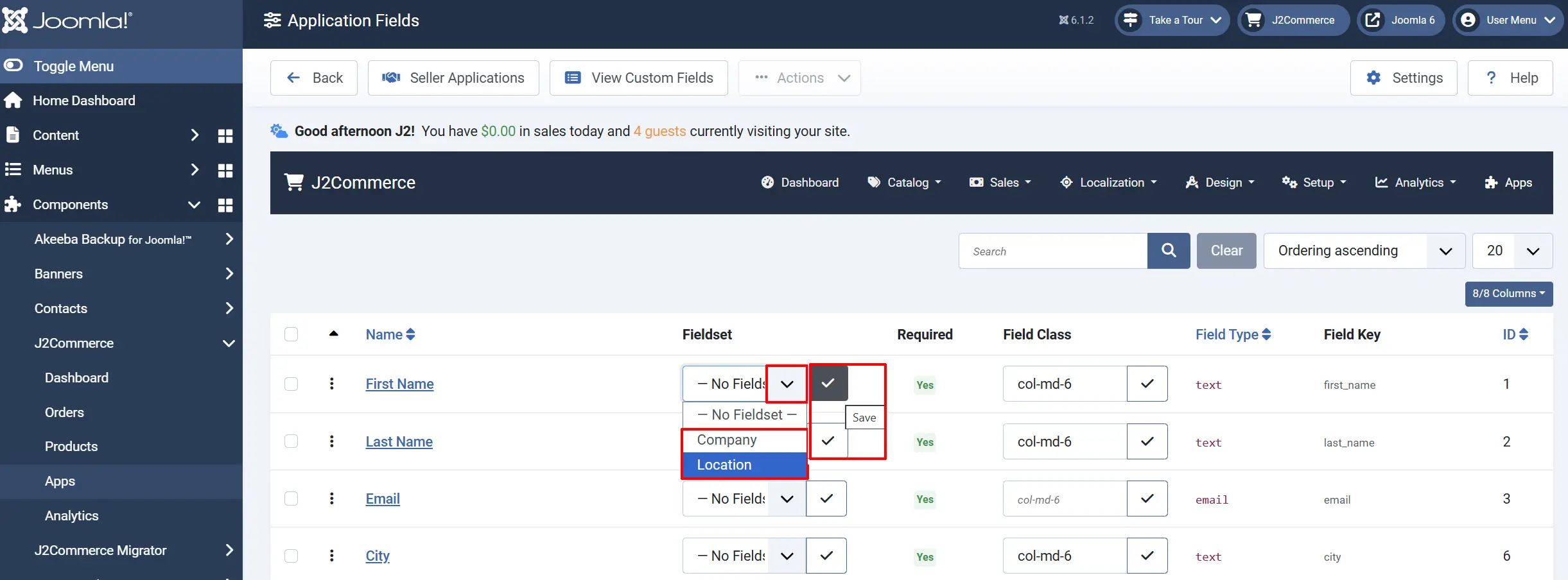
Task: Click the Back button
Action: tap(314, 78)
